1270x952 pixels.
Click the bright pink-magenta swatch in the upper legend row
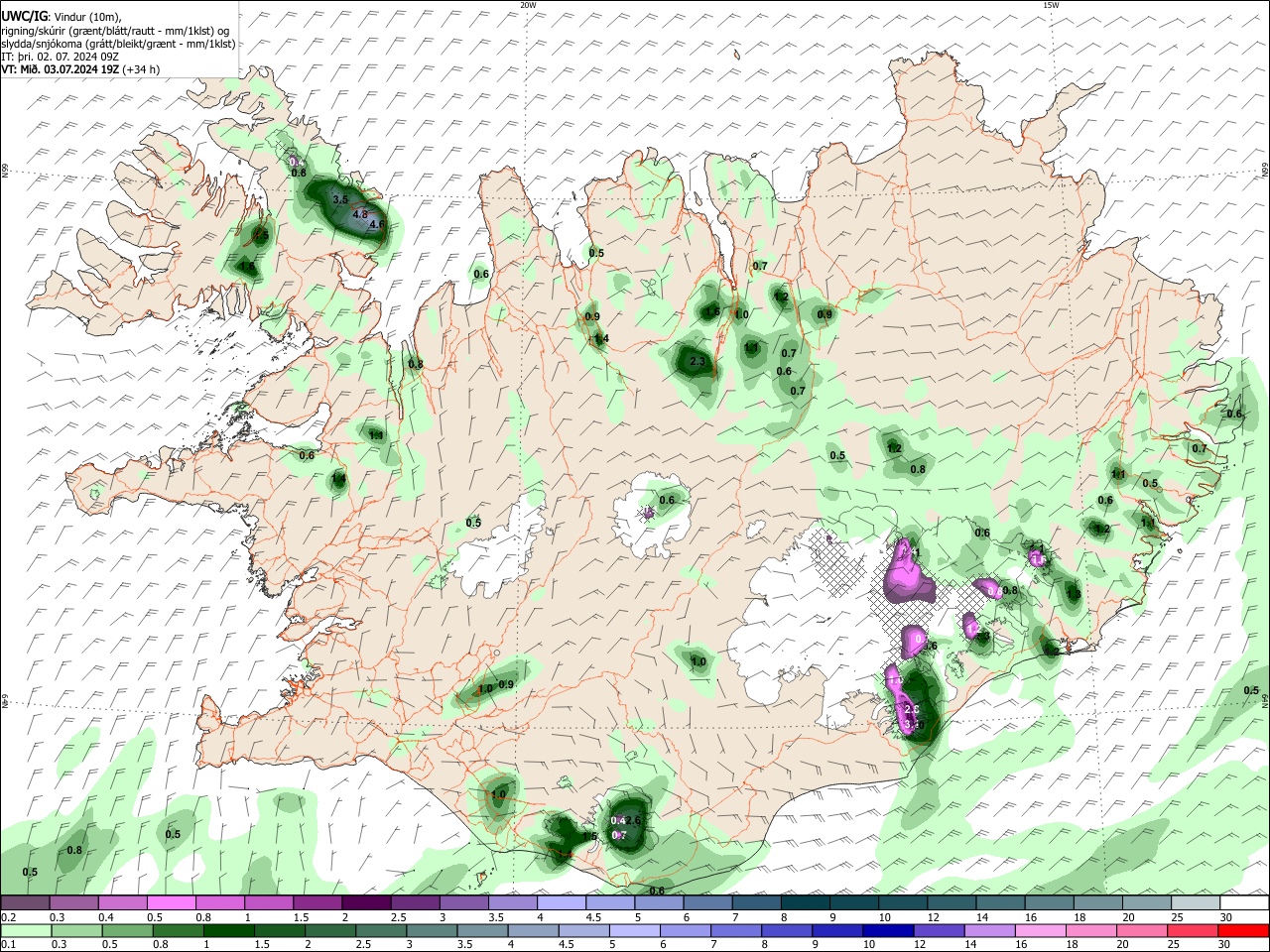[x=171, y=902]
